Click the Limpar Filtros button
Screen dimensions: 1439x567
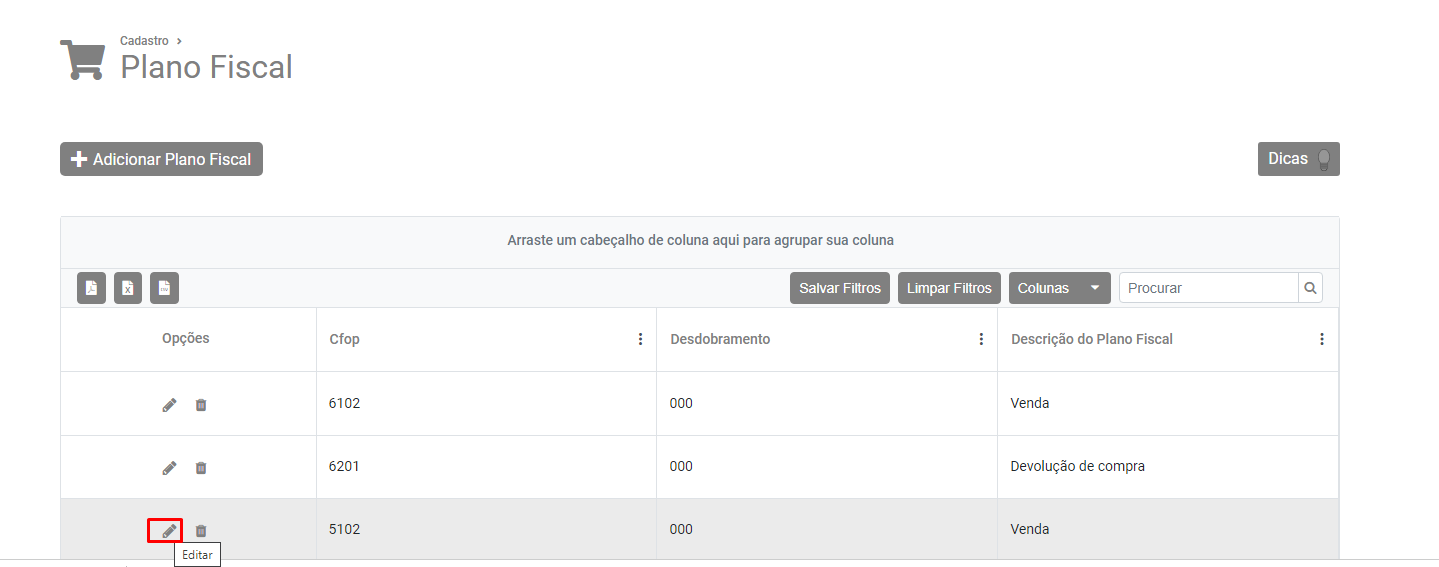click(949, 288)
